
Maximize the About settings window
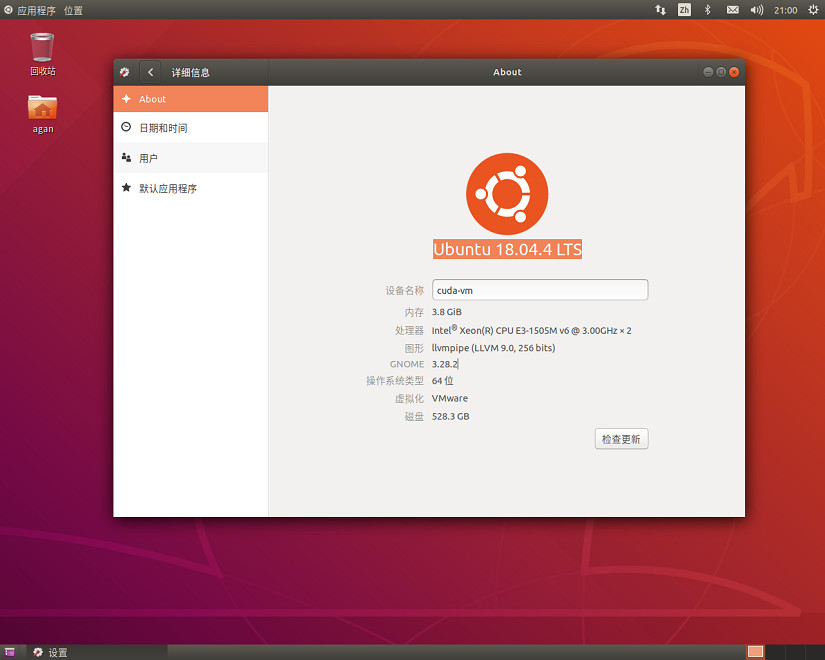[x=721, y=72]
